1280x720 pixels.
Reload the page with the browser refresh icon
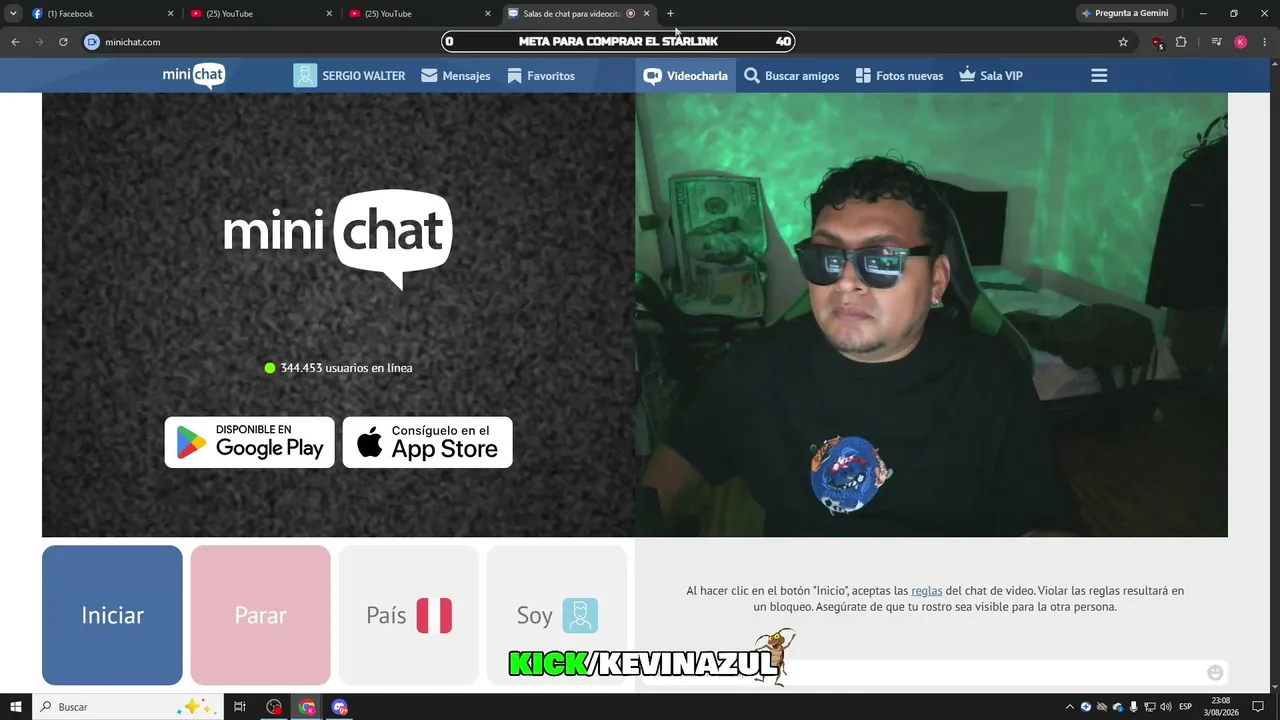point(63,42)
